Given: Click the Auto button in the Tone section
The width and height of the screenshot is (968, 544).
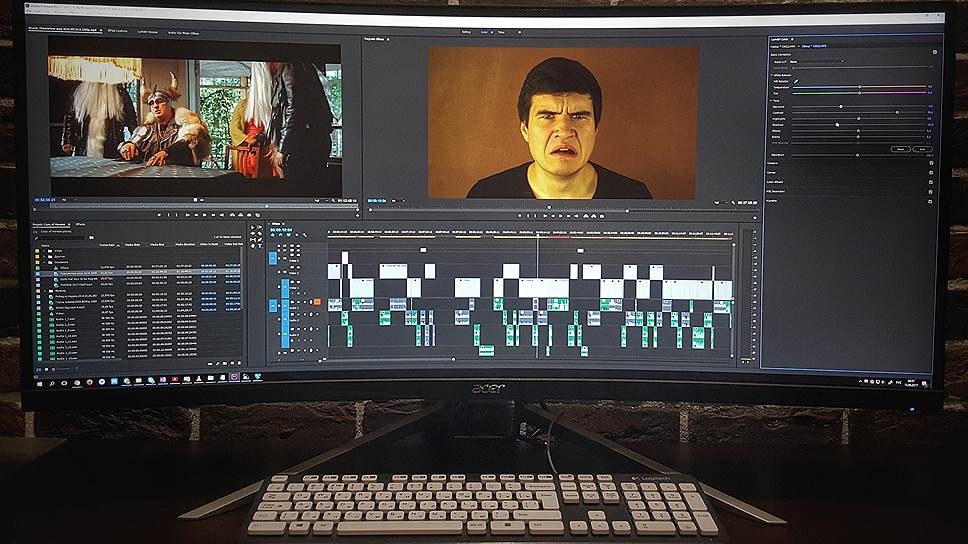Looking at the screenshot, I should click(x=920, y=148).
